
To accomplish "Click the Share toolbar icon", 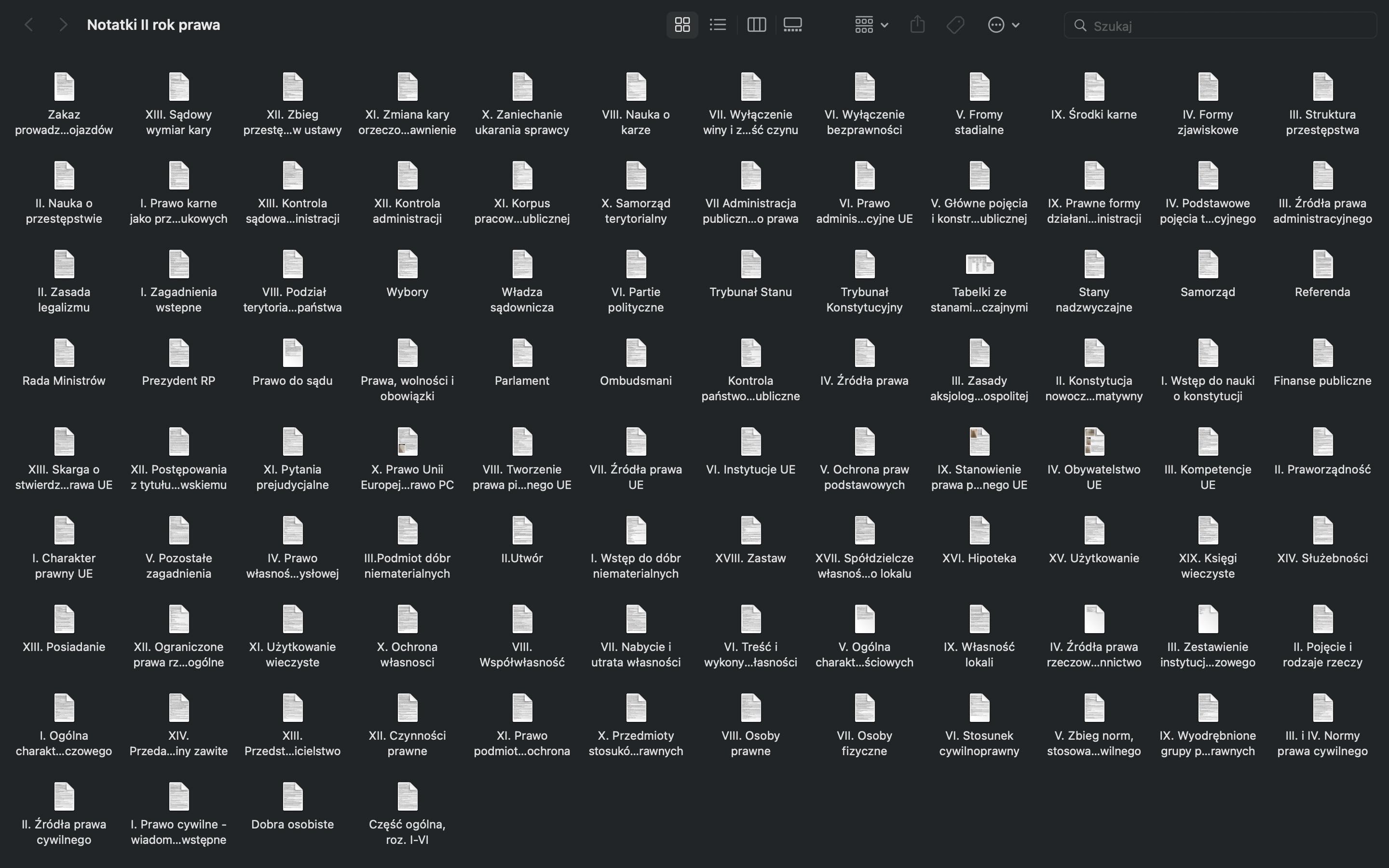I will [917, 25].
